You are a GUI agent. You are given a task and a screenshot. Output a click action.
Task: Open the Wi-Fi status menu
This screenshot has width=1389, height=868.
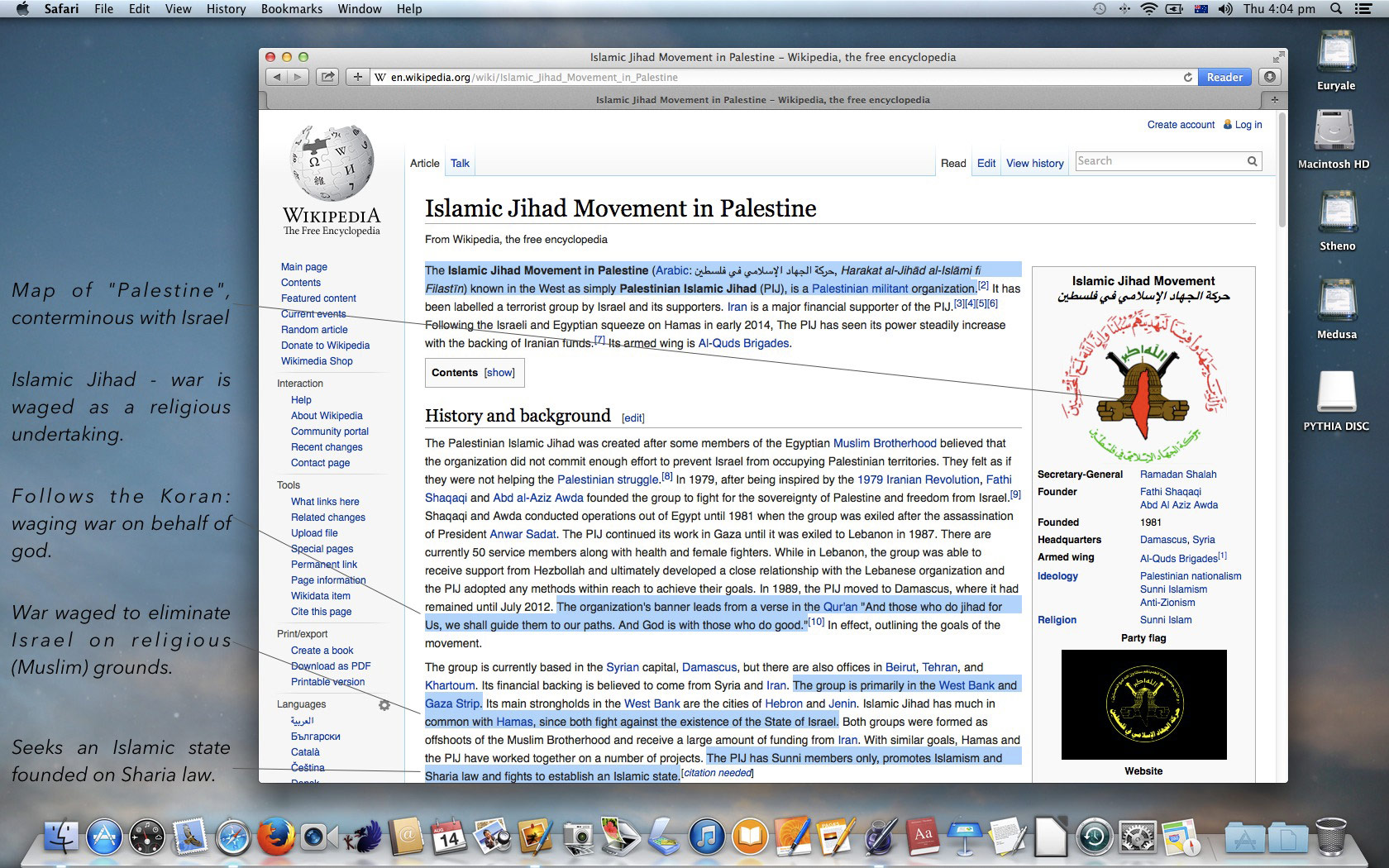1148,9
